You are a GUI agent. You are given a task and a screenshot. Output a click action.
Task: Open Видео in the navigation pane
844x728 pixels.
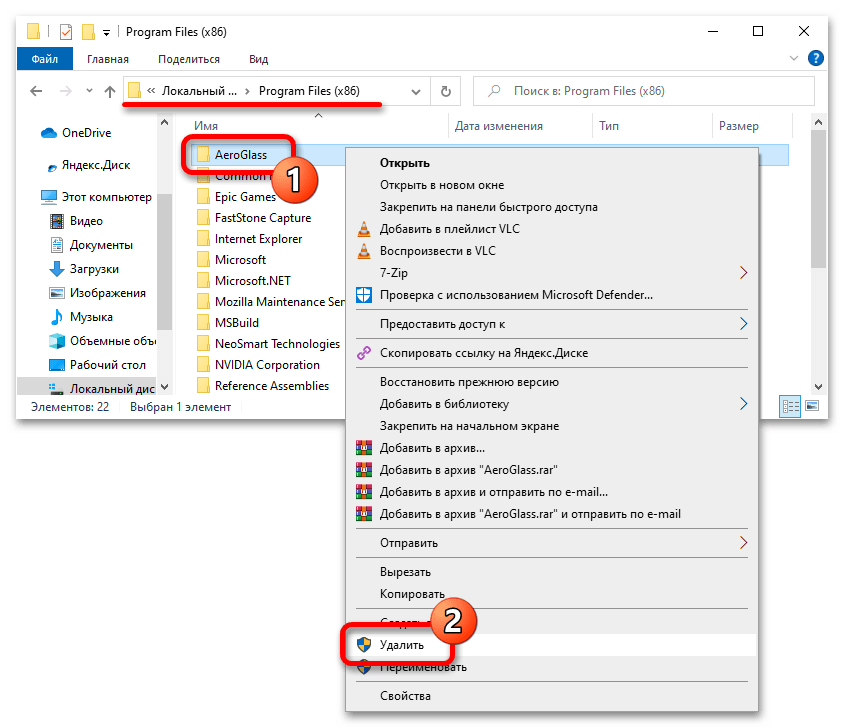click(x=76, y=221)
